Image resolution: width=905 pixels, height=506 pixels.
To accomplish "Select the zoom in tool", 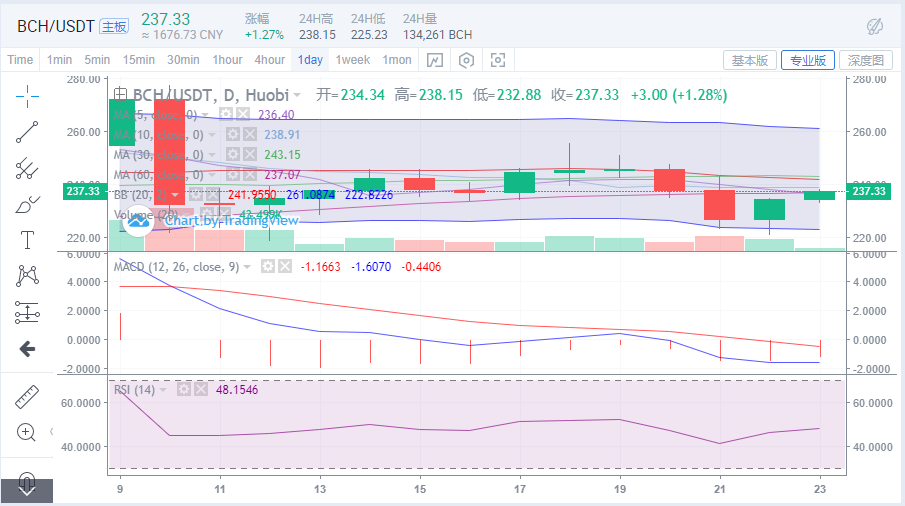I will [x=27, y=432].
